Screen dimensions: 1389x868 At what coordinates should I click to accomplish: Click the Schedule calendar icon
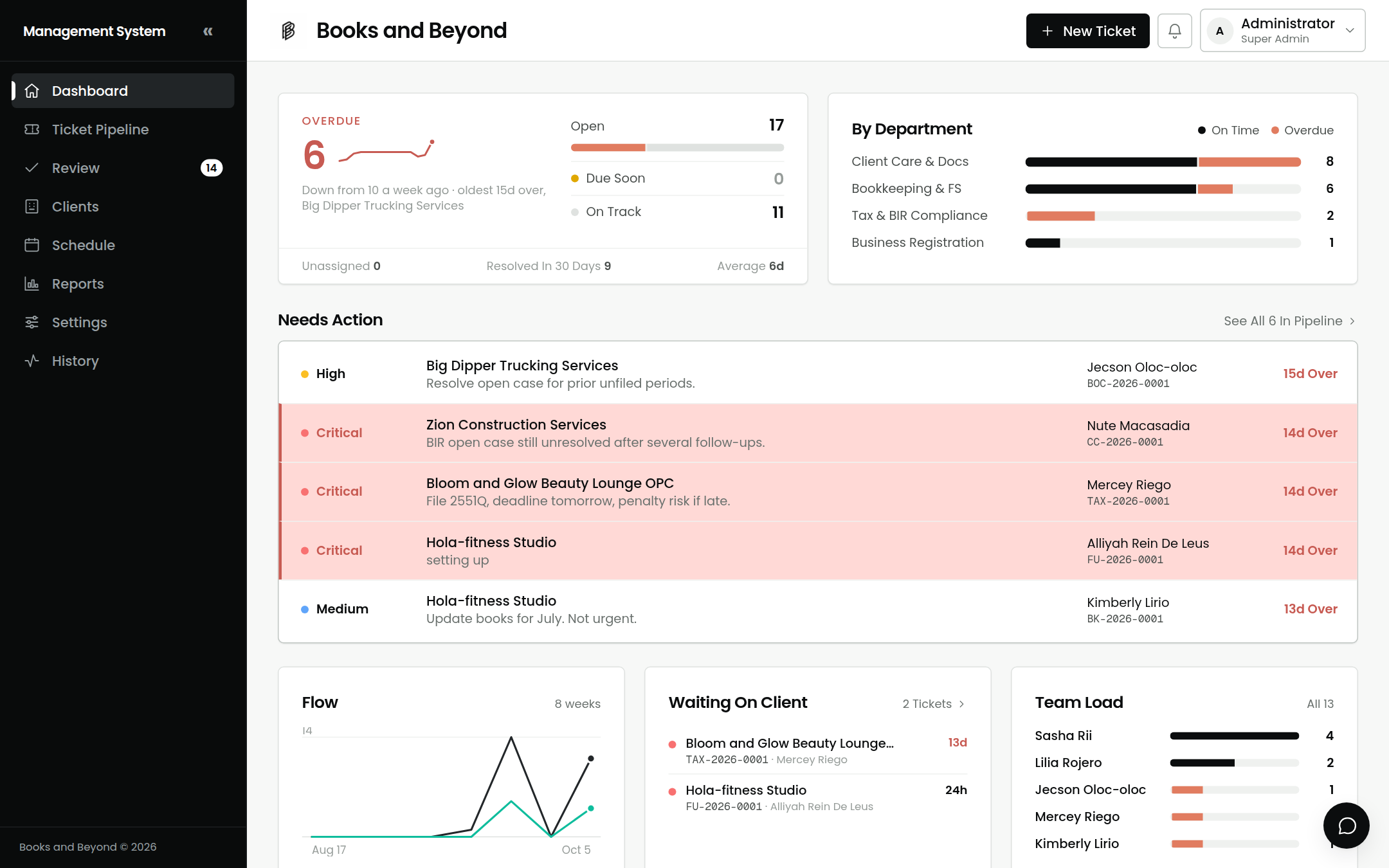tap(32, 245)
